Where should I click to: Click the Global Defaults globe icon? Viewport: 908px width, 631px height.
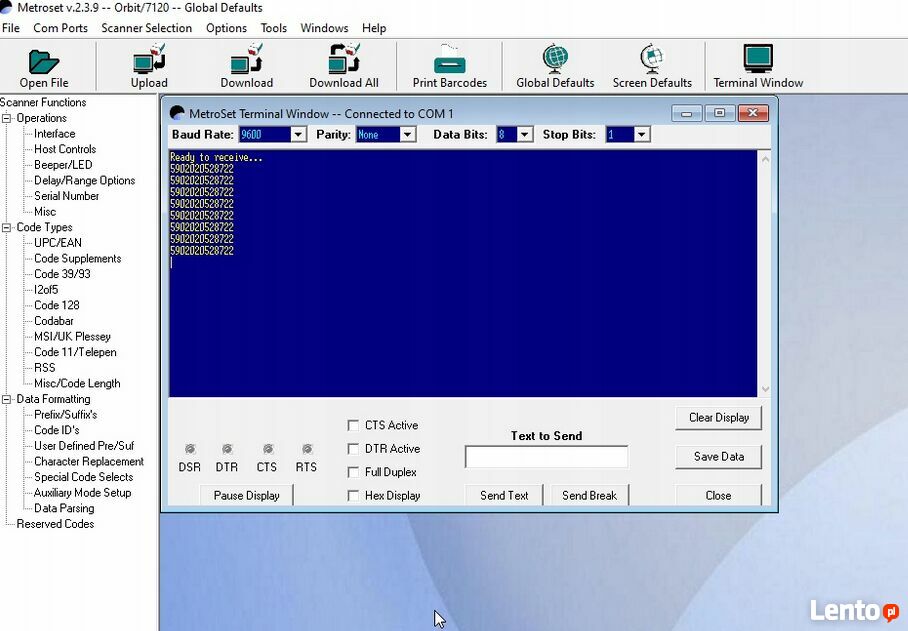(555, 59)
